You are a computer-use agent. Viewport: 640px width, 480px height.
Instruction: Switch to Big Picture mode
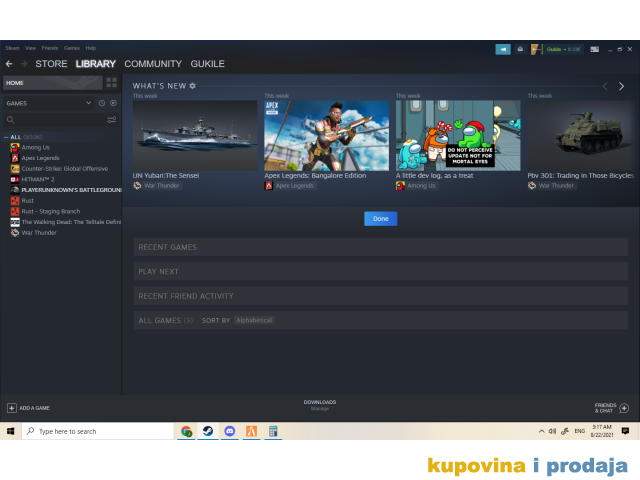coord(595,48)
